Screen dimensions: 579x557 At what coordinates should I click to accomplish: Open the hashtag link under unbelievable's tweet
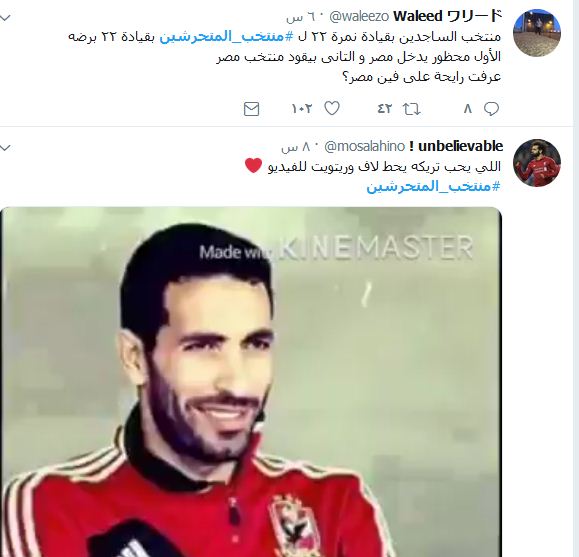pos(433,187)
